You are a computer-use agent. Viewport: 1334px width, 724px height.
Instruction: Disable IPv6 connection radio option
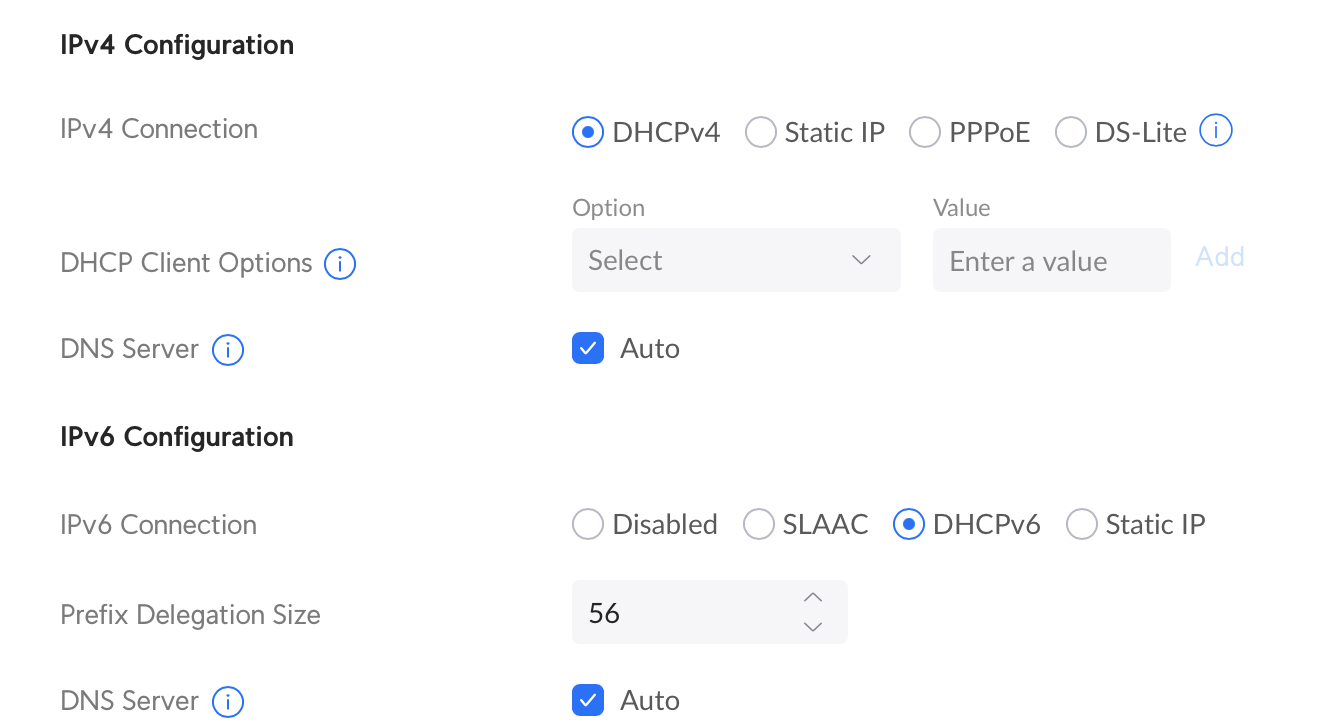588,524
